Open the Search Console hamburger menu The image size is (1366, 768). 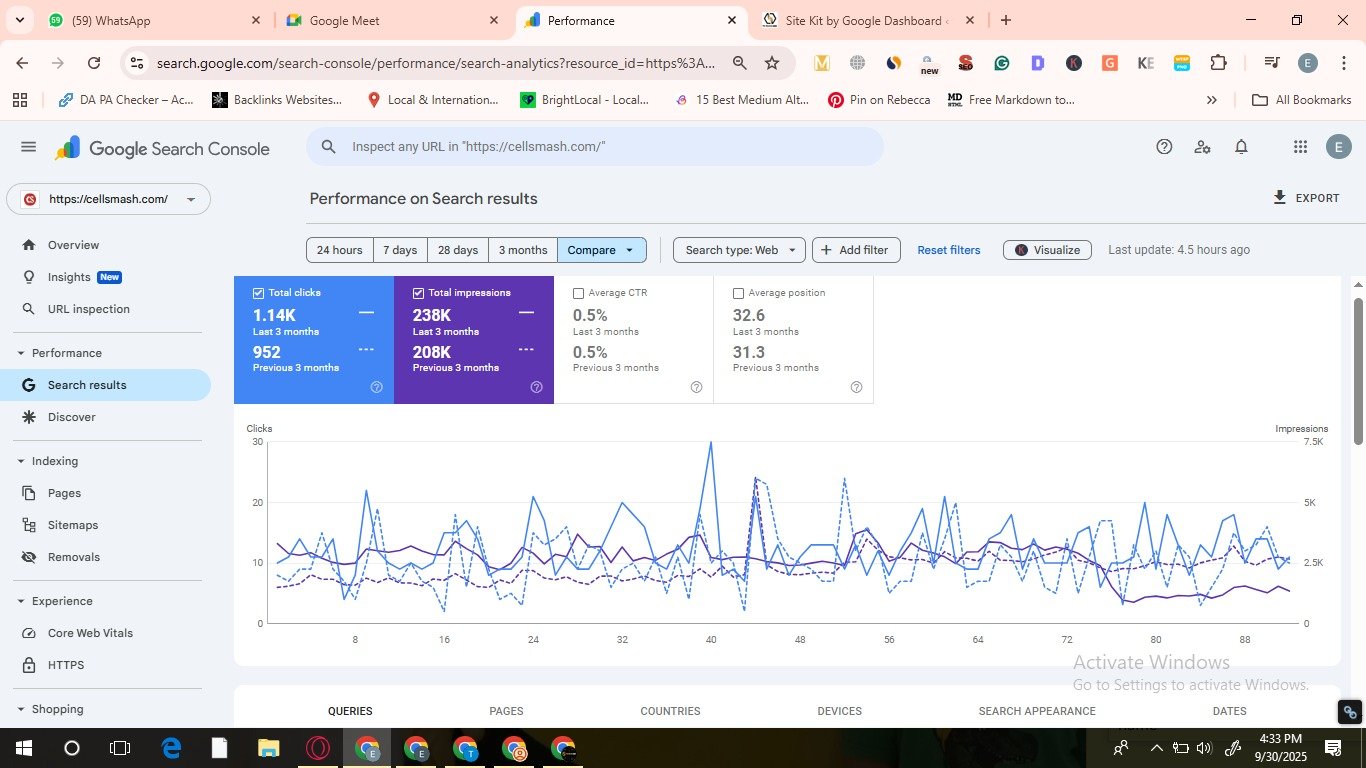[x=28, y=147]
